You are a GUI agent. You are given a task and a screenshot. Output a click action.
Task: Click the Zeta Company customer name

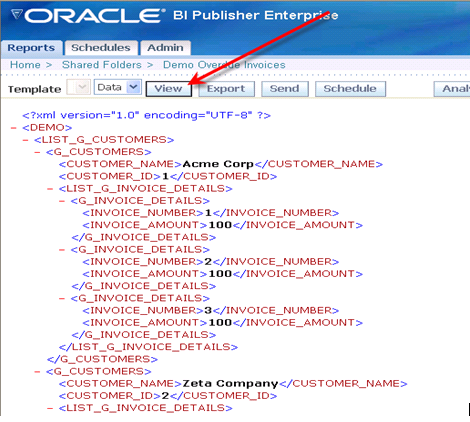tap(230, 384)
